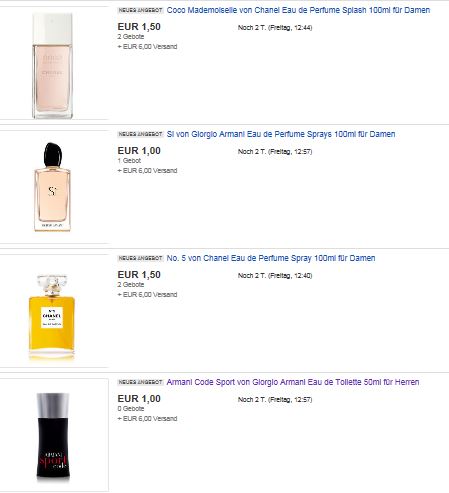The width and height of the screenshot is (449, 493).
Task: Click the 0 Gebote text under Armani Code Sport
Action: pyautogui.click(x=131, y=409)
